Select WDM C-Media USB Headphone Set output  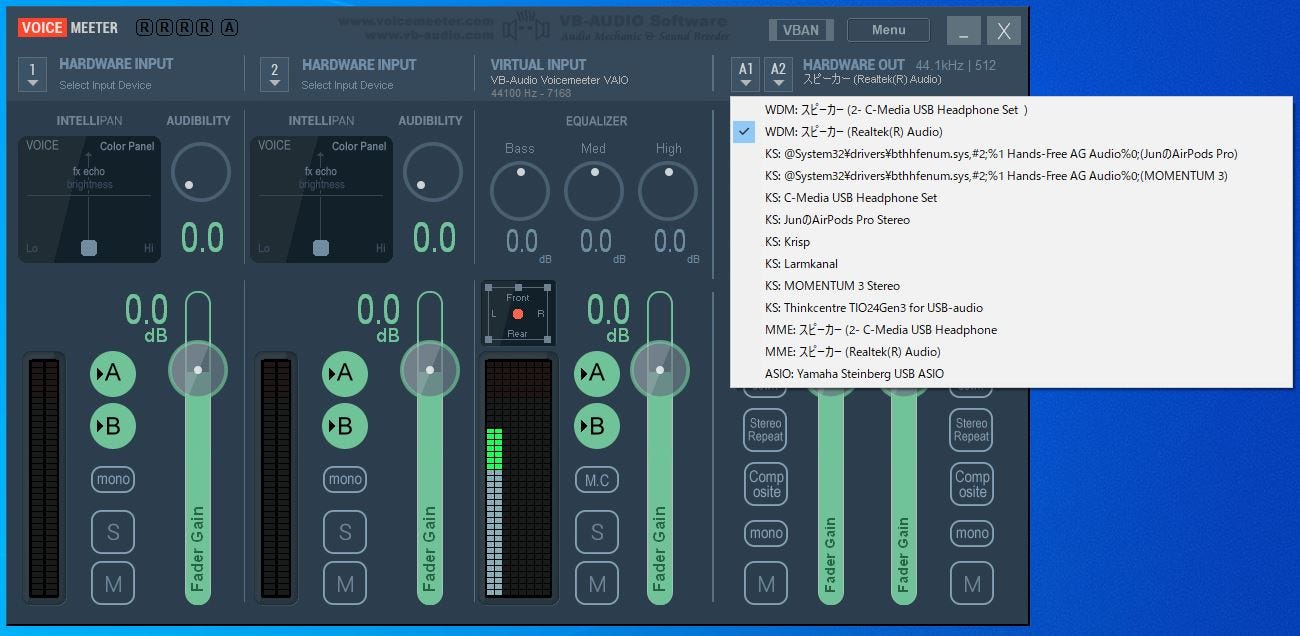pos(1011,110)
